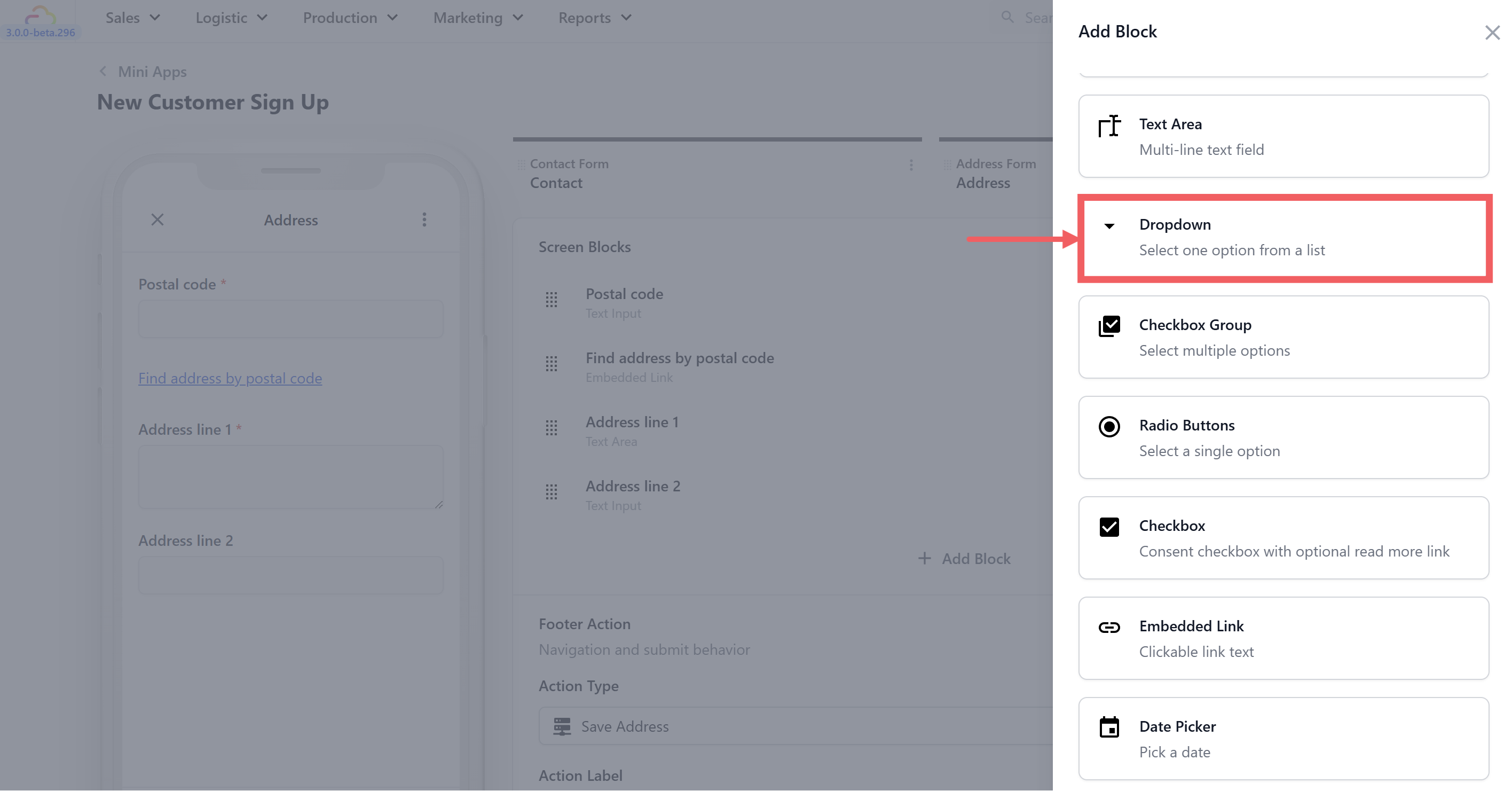Choose the Checkbox Group block icon
1512x791 pixels.
pos(1109,326)
